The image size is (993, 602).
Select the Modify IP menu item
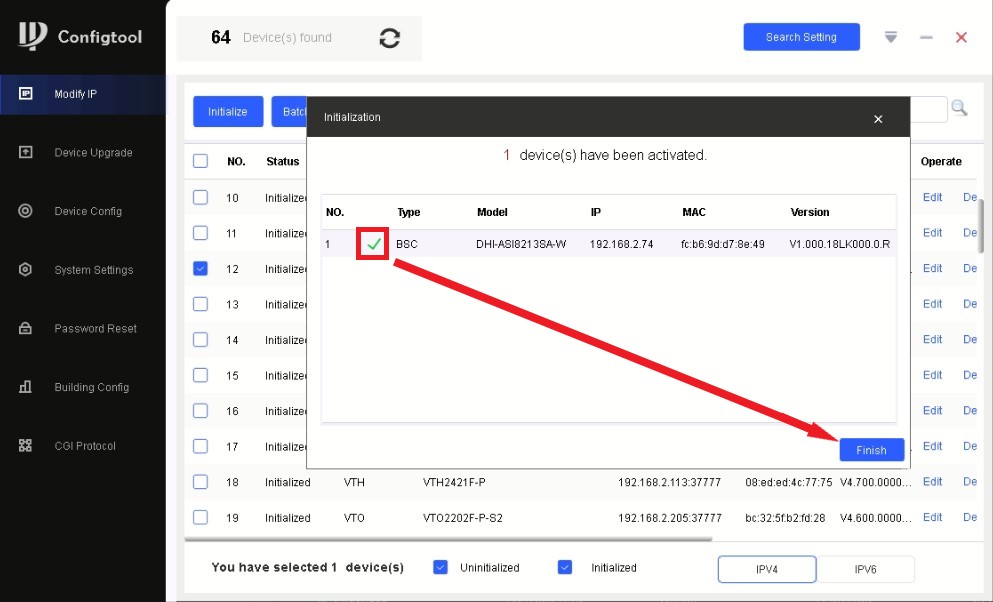tap(75, 94)
